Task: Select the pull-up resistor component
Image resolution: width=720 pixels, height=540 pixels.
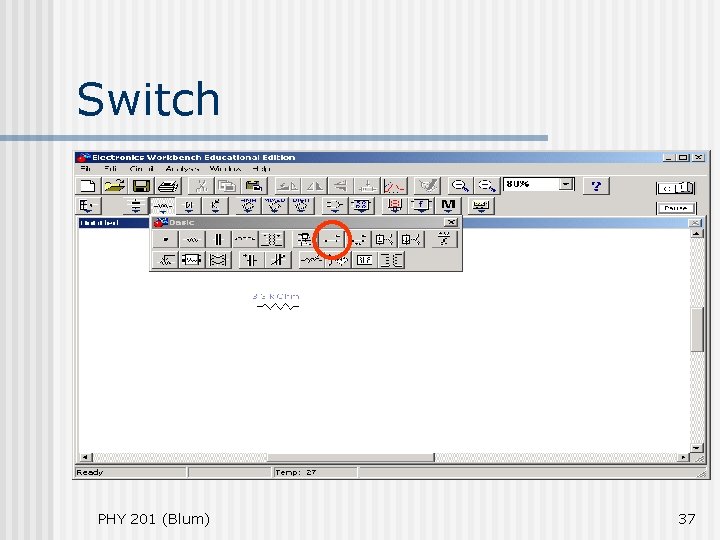Action: coord(444,239)
